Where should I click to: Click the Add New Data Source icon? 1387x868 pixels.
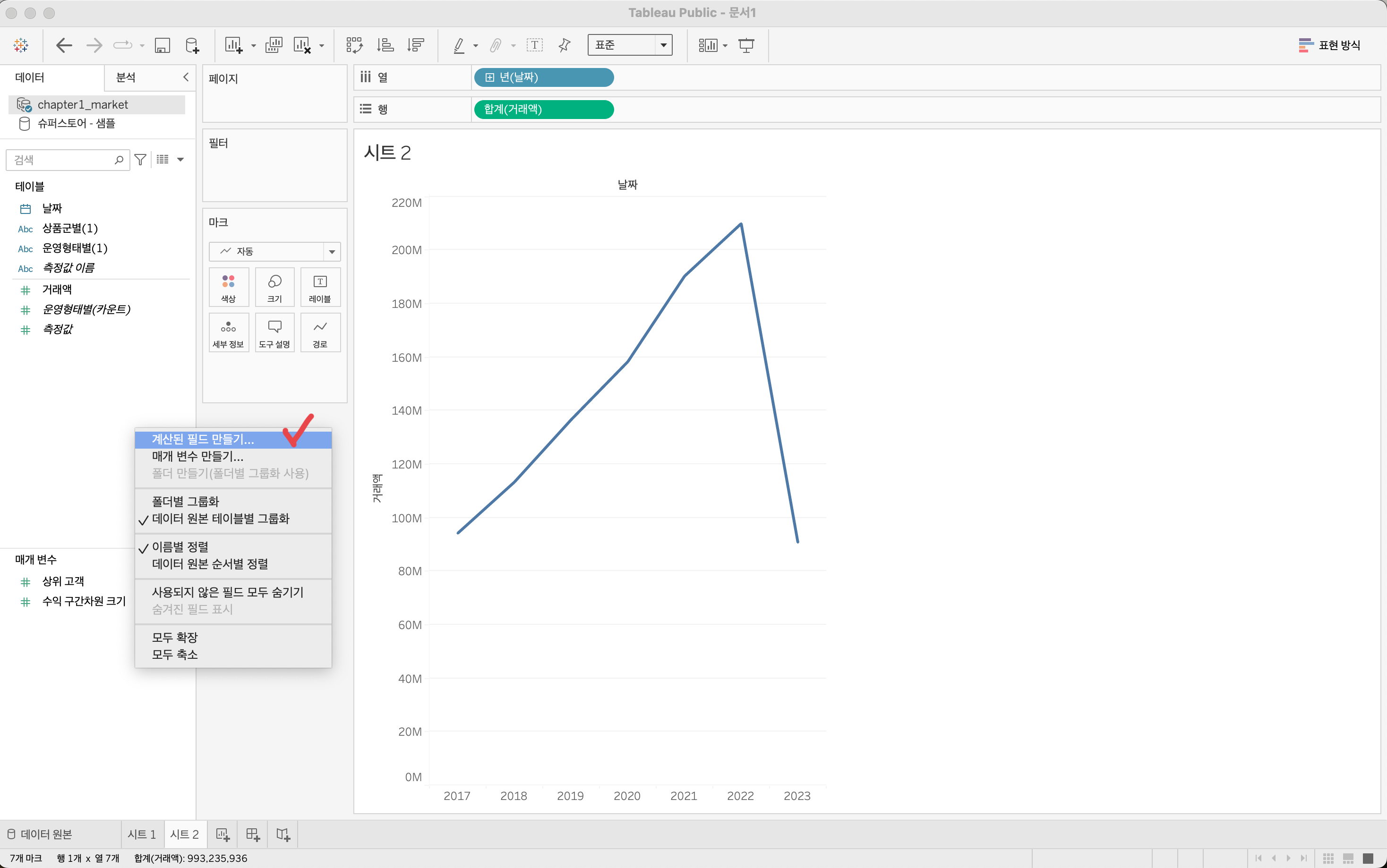192,45
